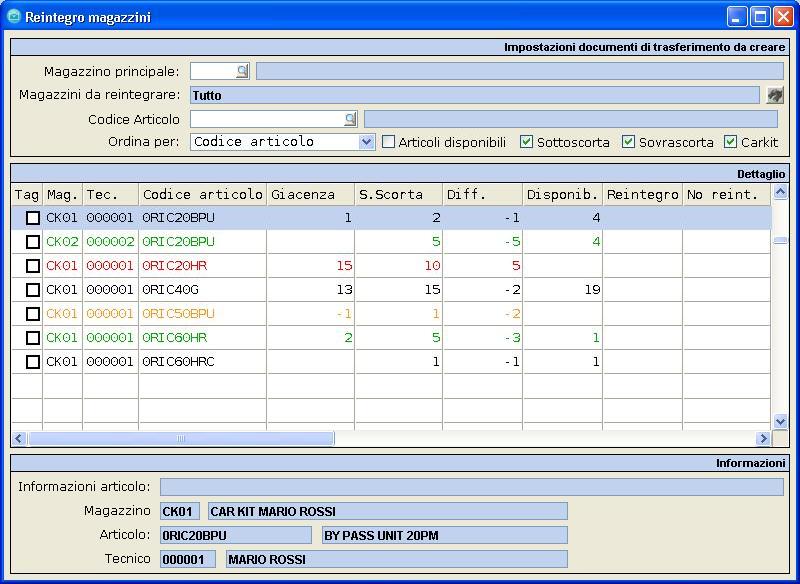This screenshot has width=800, height=584.
Task: Click the Magazzino CK01 code field
Action: 180,511
